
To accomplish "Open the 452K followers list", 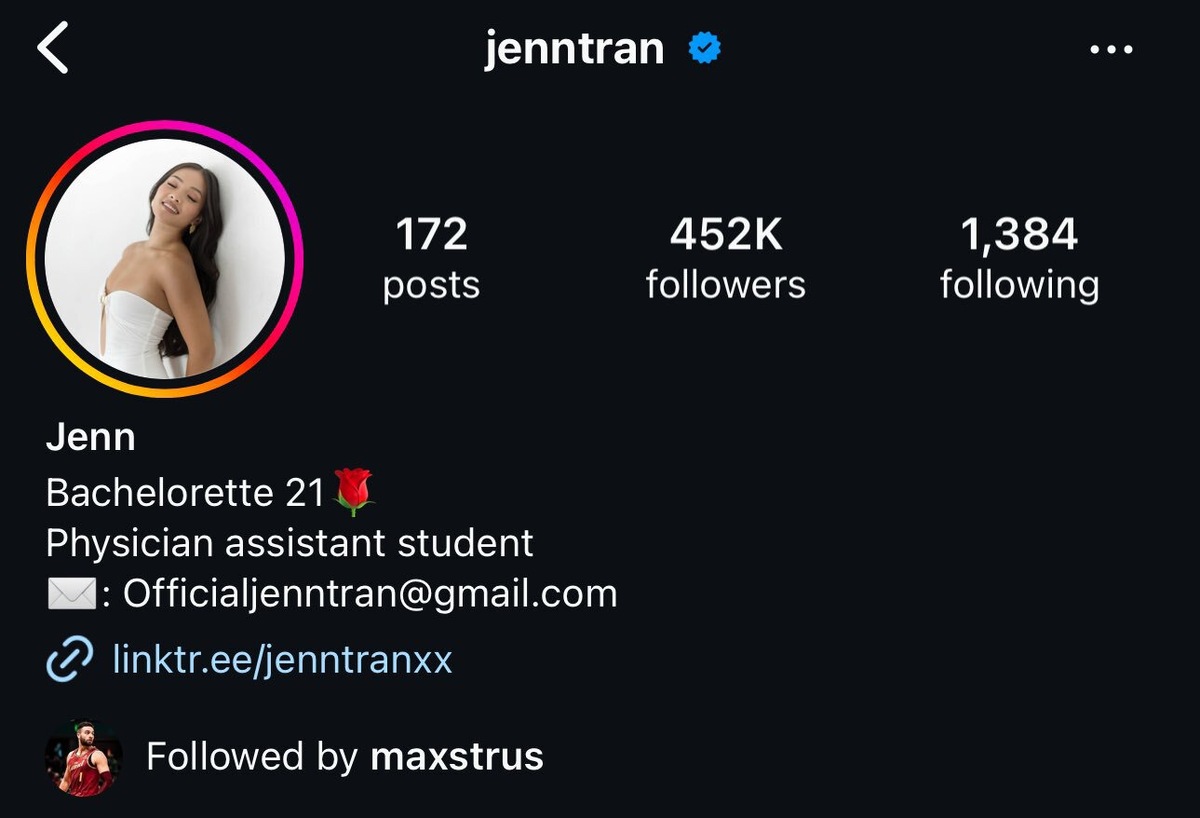I will (x=725, y=258).
